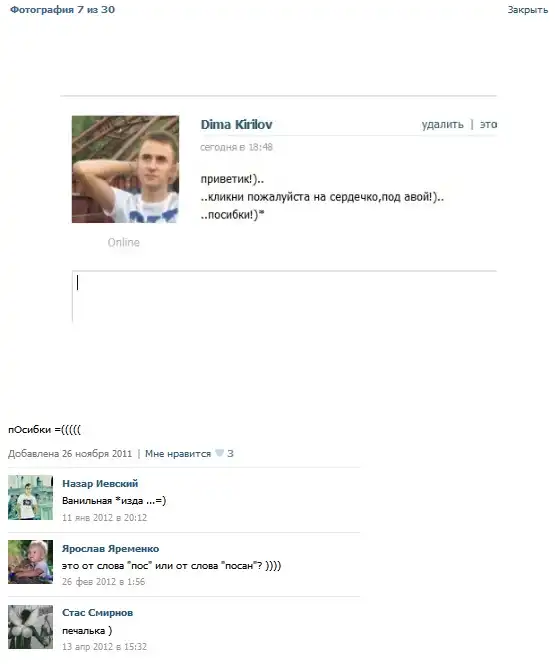Click the это link next to удалить

[488, 124]
